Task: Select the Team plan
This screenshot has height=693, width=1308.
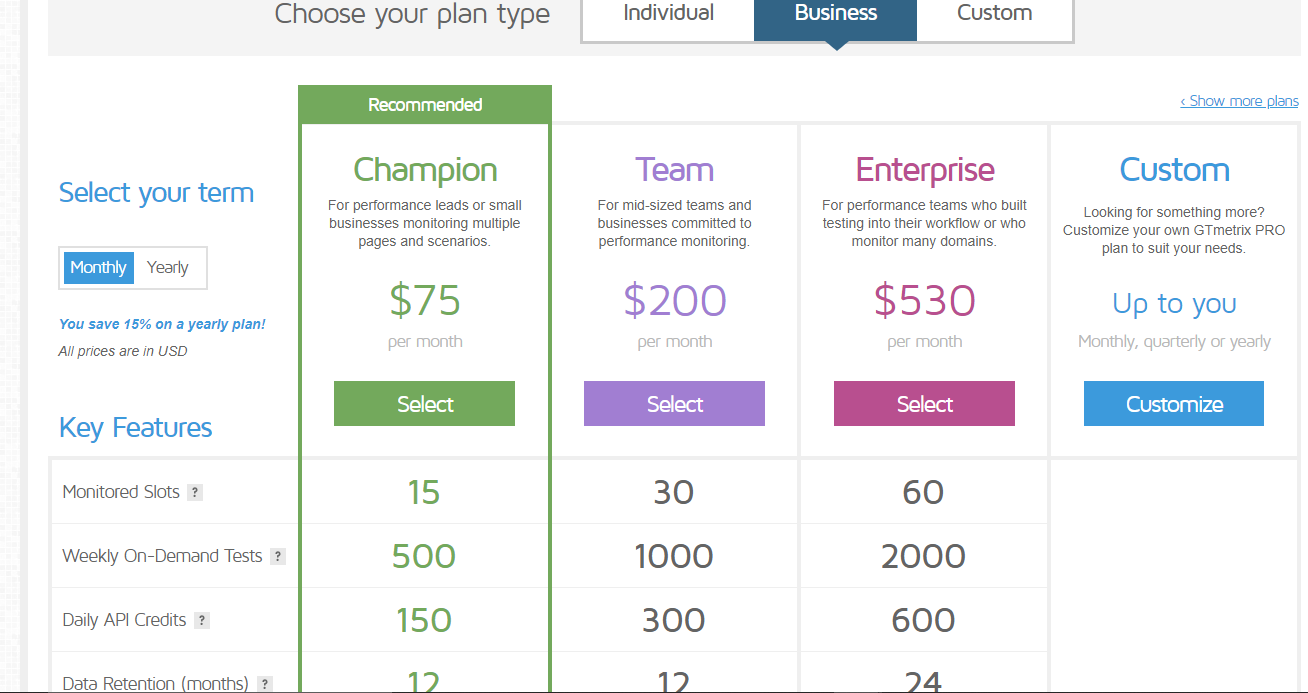Action: (x=674, y=404)
